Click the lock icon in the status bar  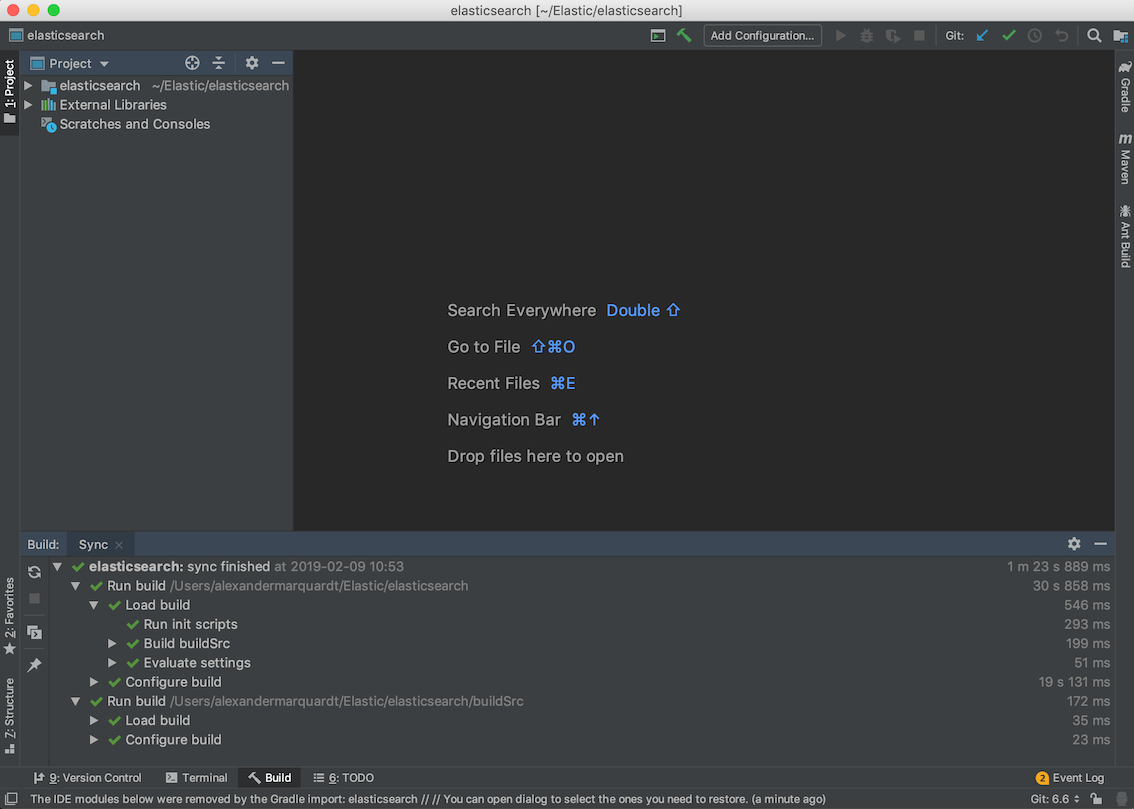(1096, 799)
